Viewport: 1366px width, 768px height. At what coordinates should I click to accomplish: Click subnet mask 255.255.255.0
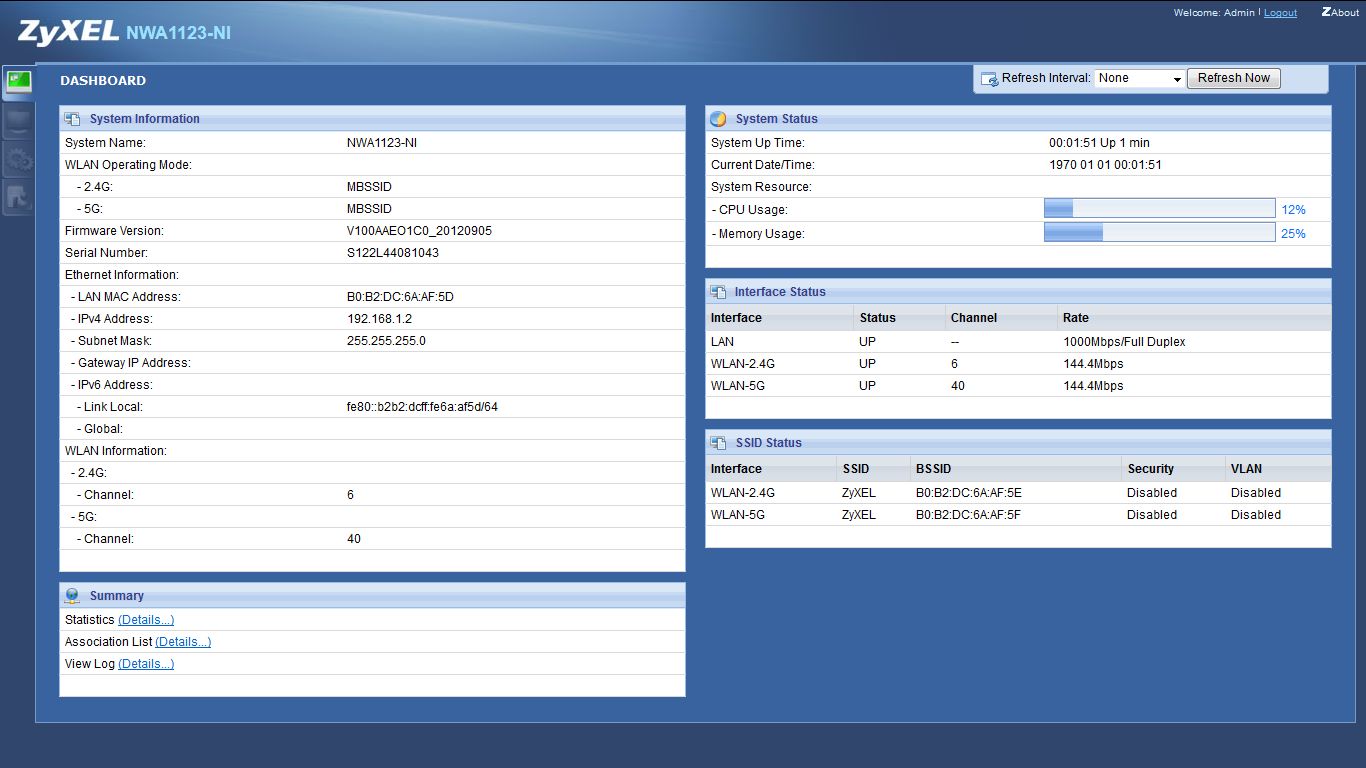click(386, 341)
